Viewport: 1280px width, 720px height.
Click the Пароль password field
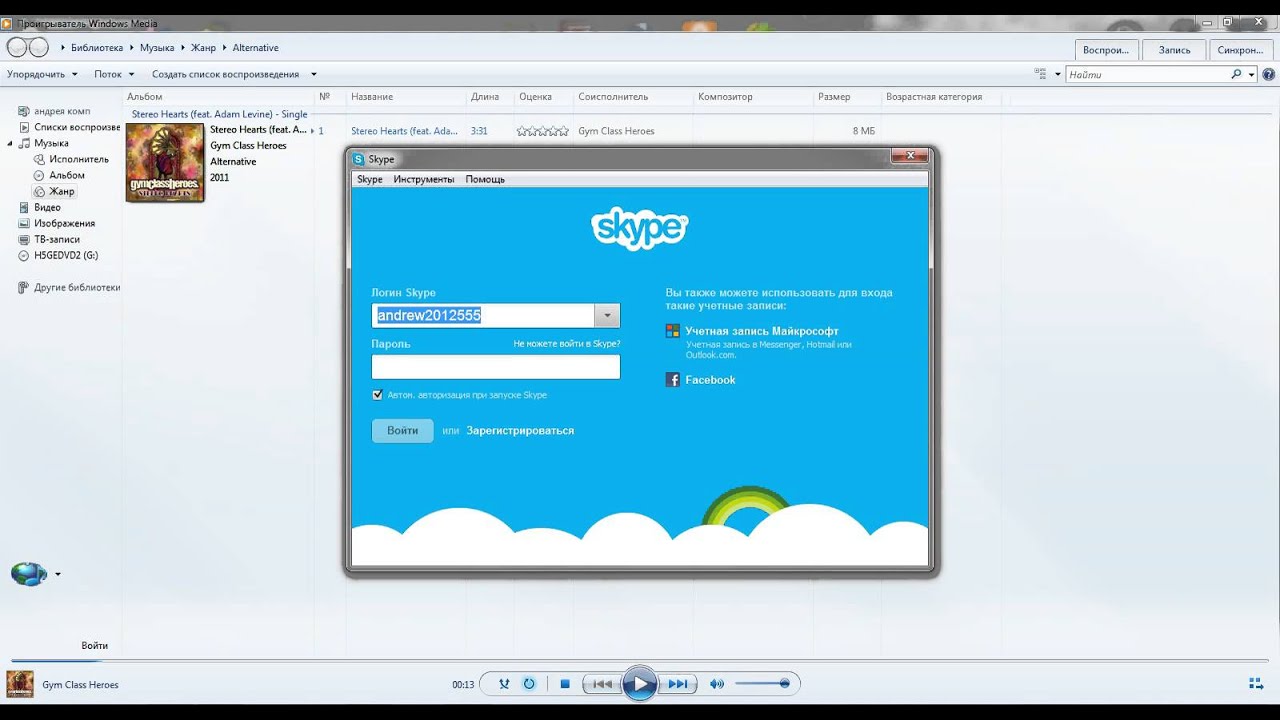496,367
